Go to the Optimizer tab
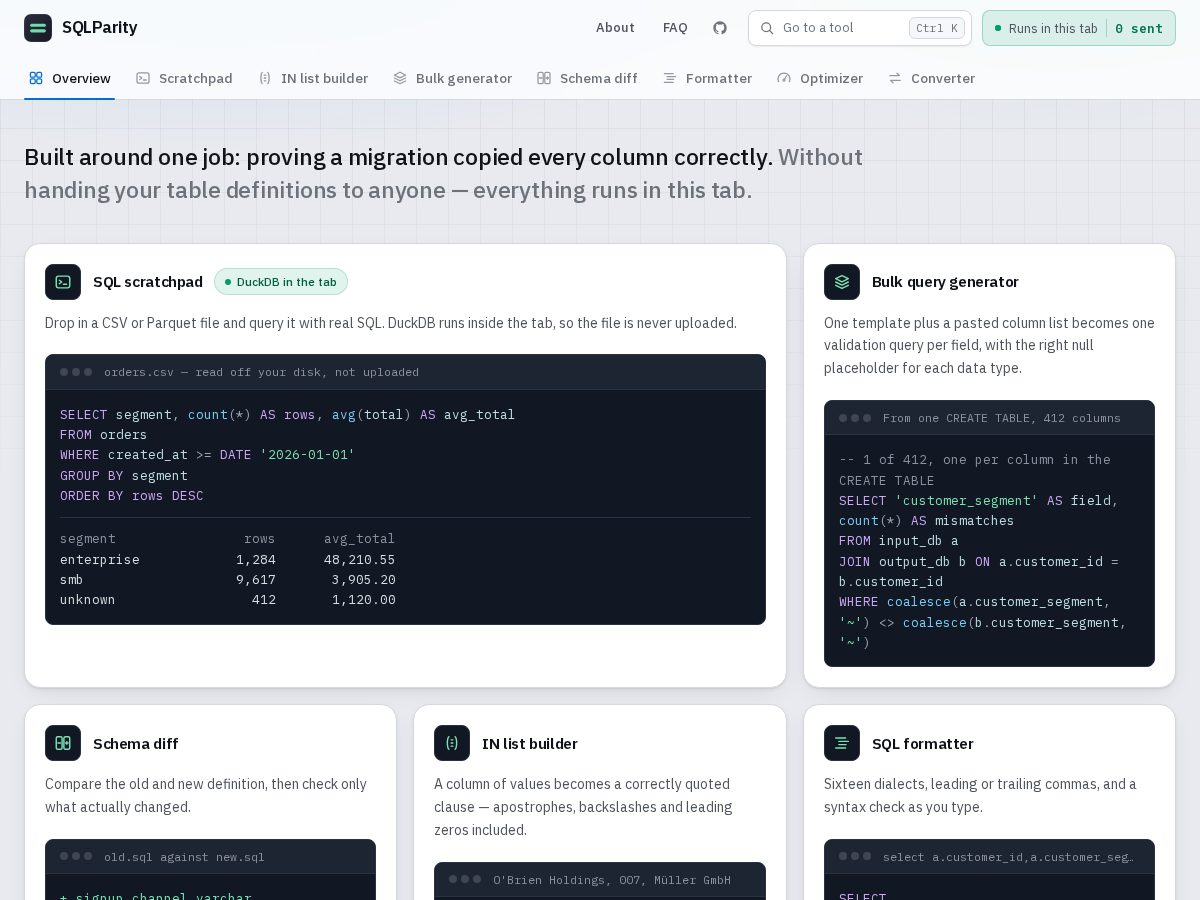Image resolution: width=1200 pixels, height=900 pixels. point(820,78)
